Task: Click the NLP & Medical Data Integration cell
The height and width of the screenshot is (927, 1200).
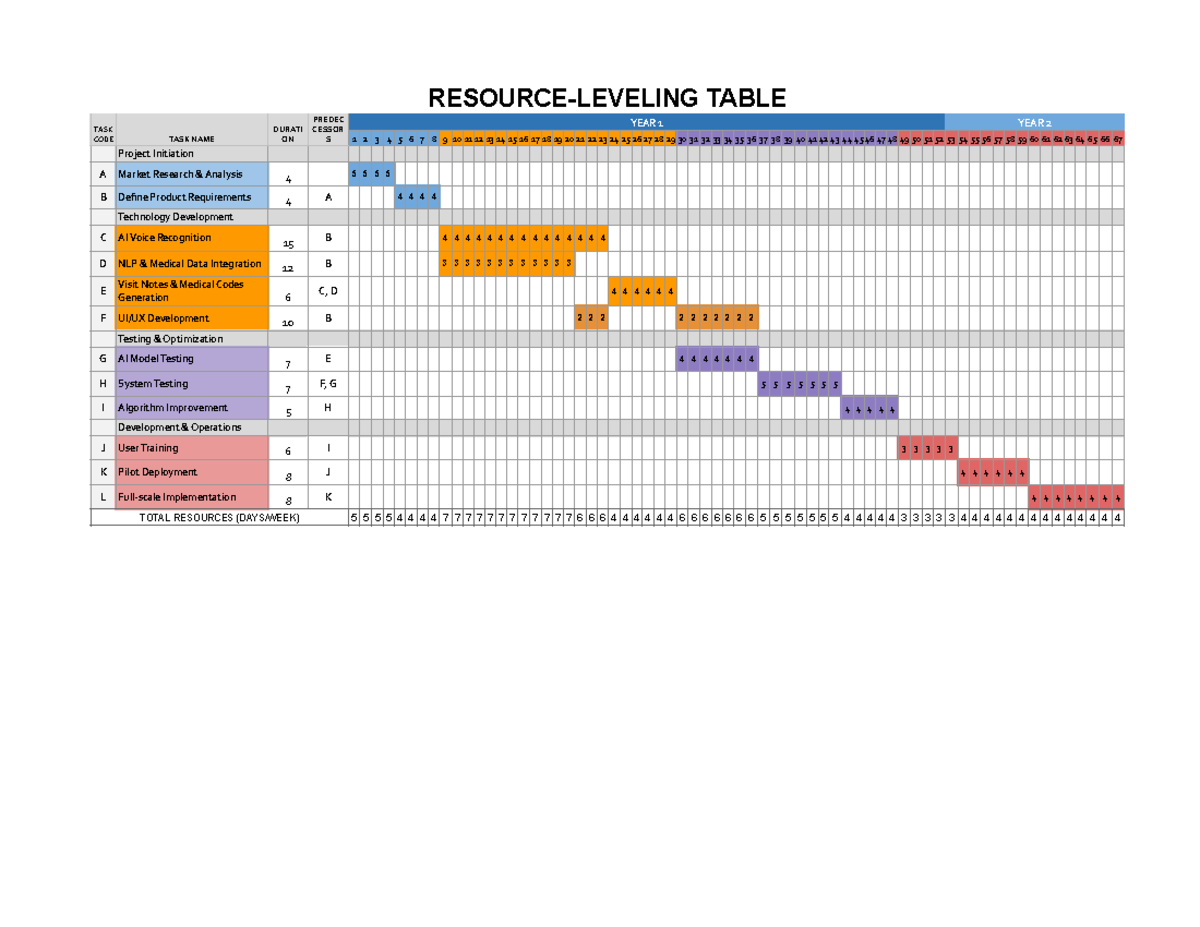Action: (x=192, y=264)
